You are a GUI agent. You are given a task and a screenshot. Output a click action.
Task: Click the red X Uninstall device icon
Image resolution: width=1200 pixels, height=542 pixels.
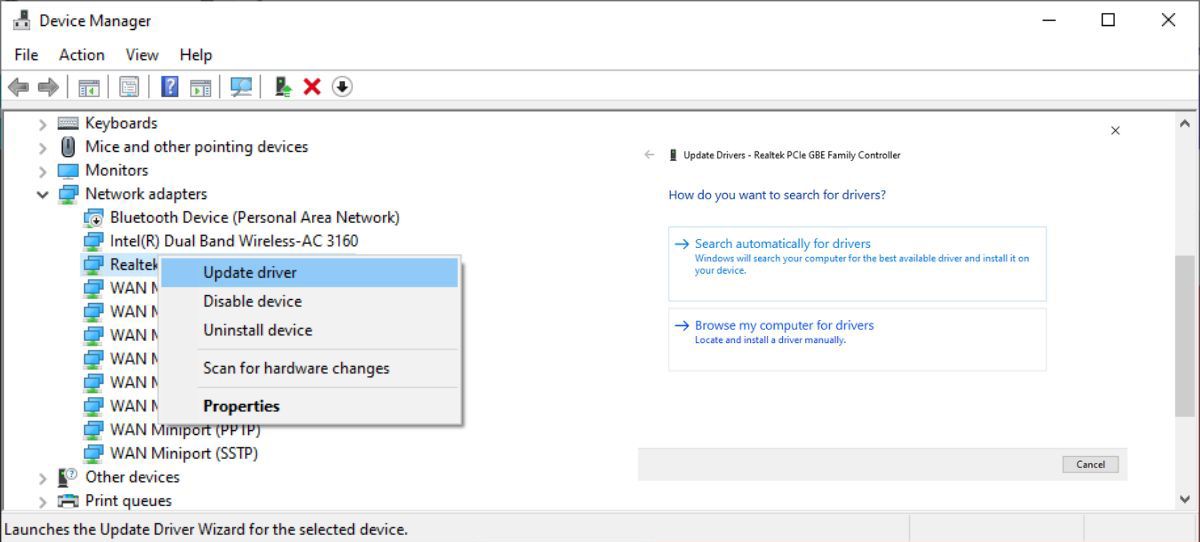(312, 87)
